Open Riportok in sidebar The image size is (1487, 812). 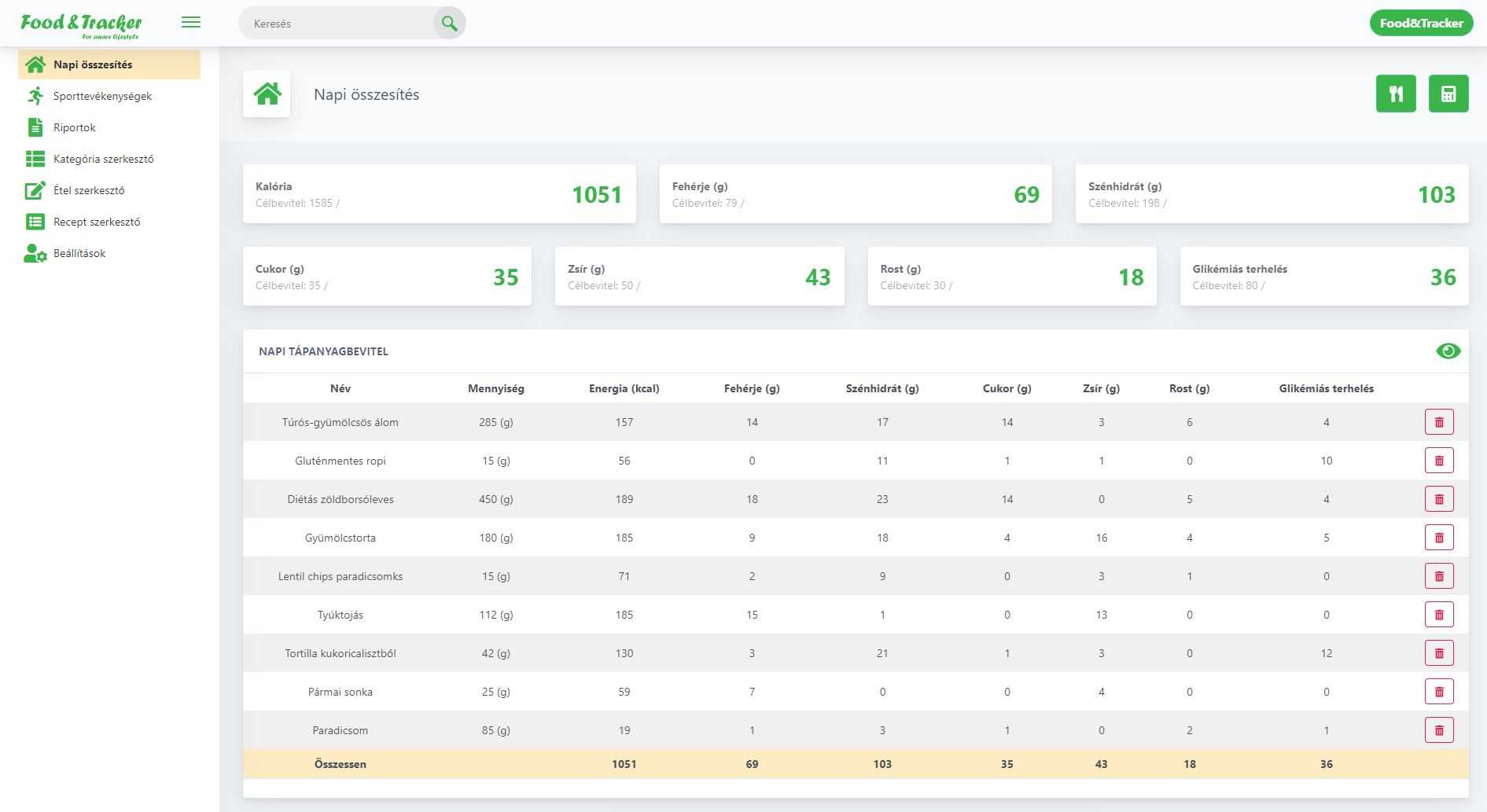109,127
